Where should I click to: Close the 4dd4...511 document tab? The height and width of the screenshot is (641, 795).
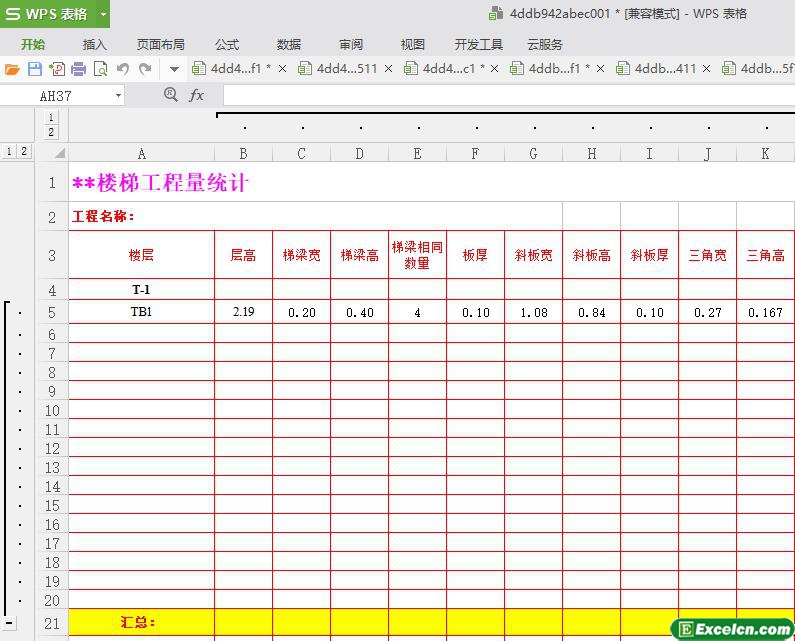(388, 69)
